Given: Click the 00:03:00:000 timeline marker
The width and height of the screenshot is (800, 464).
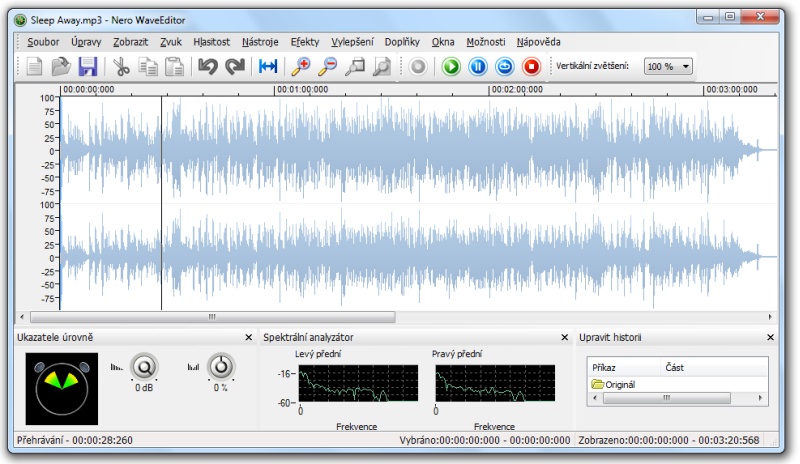Looking at the screenshot, I should click(731, 89).
